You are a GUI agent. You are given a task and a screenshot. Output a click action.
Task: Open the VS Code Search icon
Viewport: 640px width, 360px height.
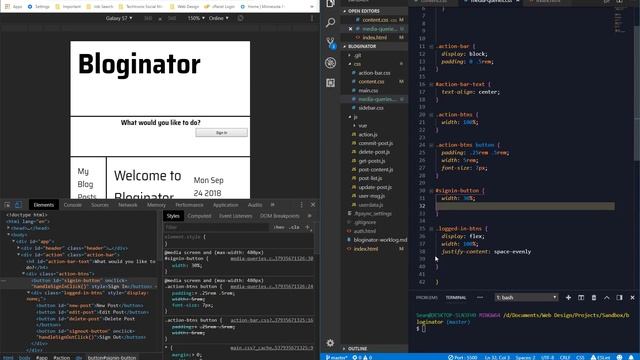tap(331, 22)
